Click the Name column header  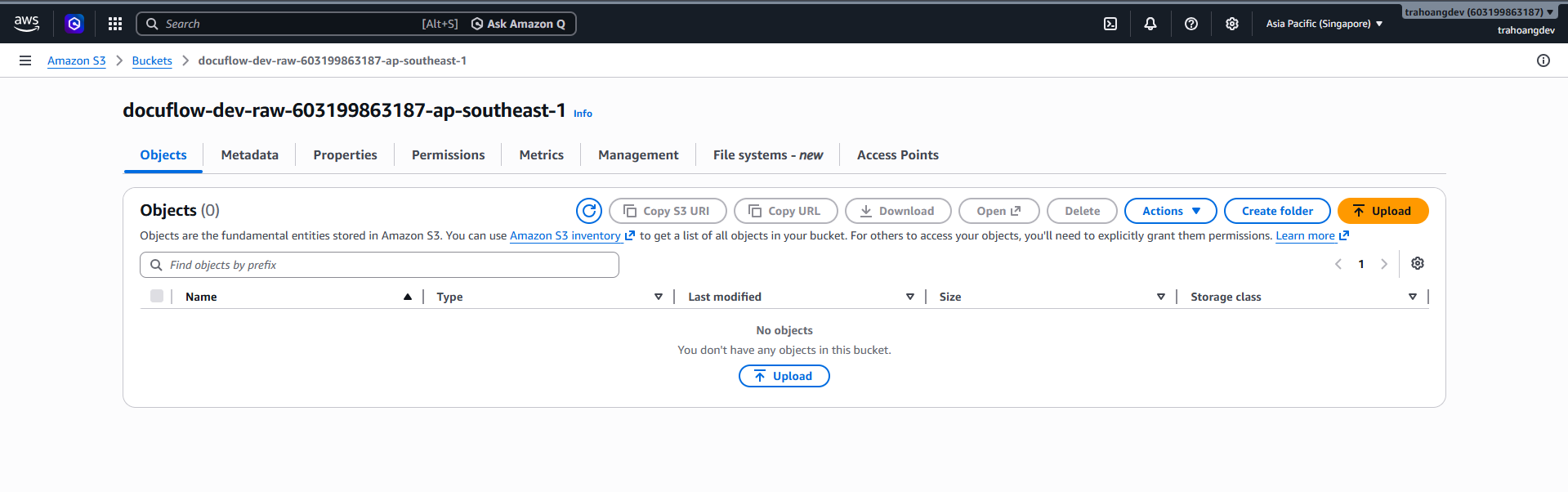(x=201, y=297)
